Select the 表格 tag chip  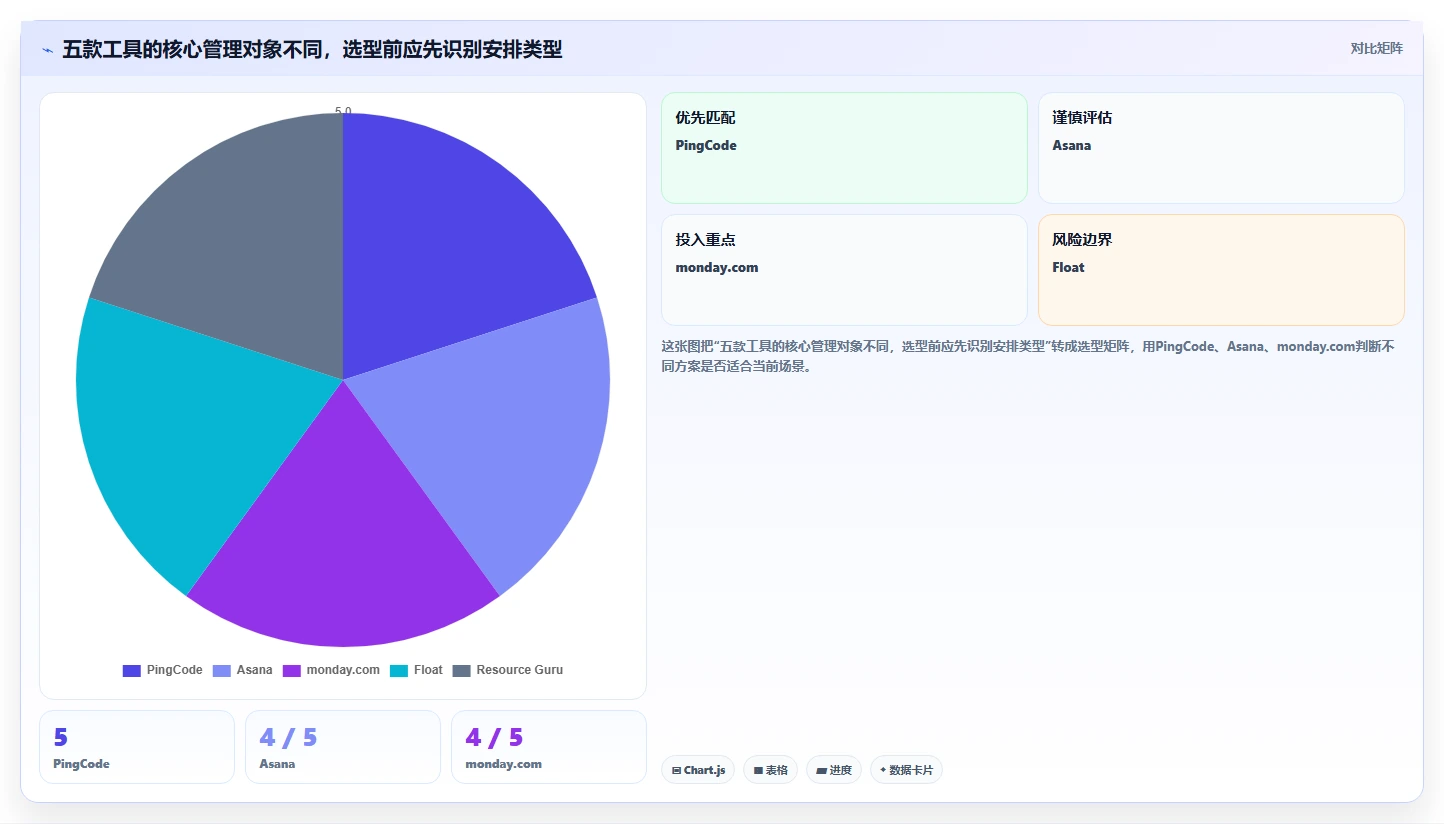point(770,770)
